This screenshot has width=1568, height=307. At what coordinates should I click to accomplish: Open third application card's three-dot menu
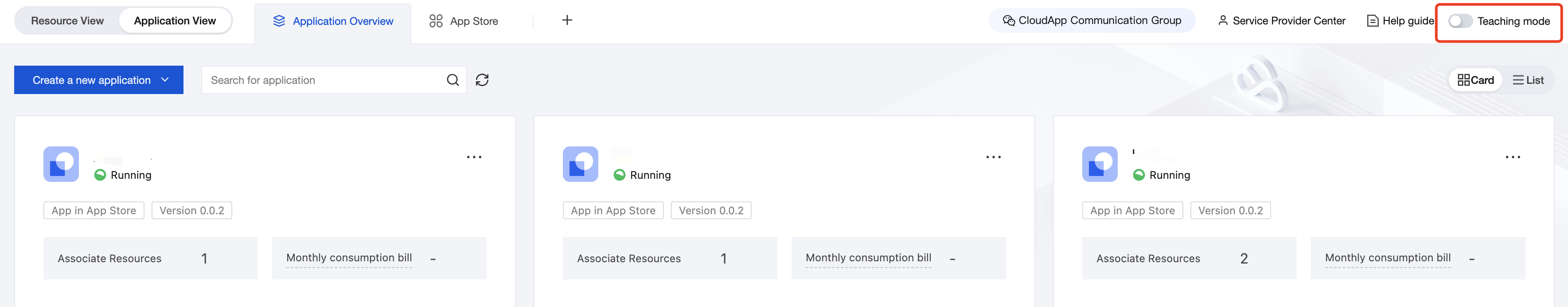tap(1513, 157)
